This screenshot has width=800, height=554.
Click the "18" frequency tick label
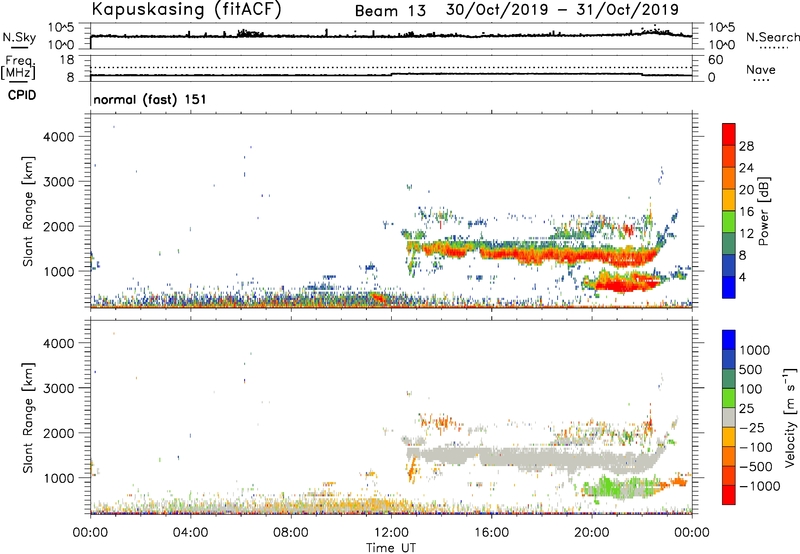coord(66,60)
